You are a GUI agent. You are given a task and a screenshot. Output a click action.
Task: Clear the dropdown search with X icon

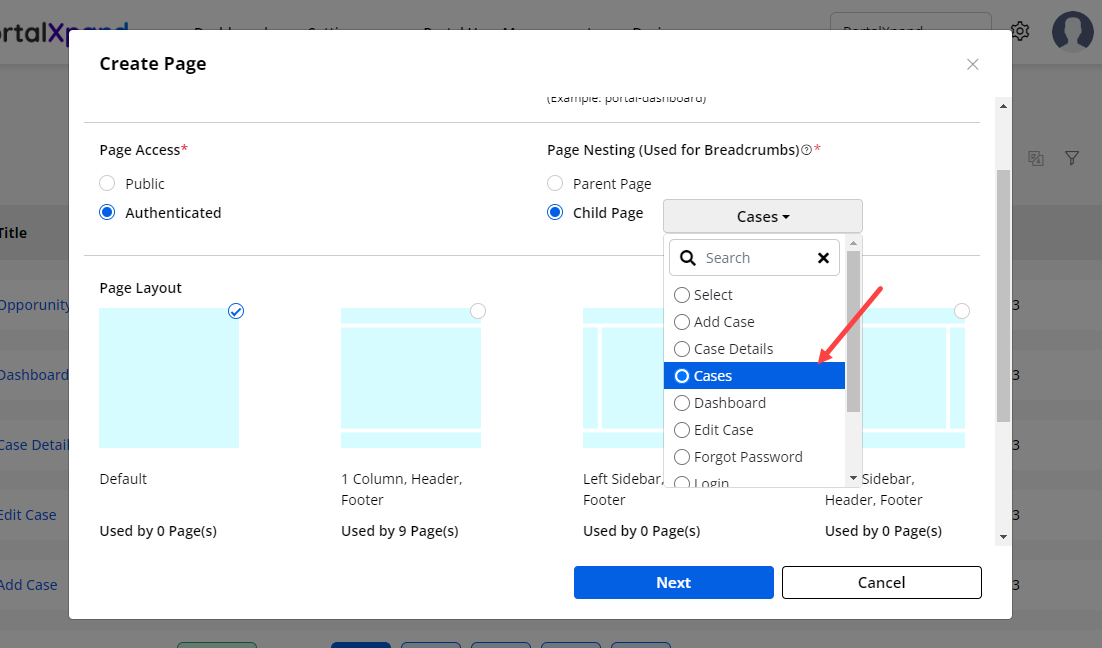point(823,258)
